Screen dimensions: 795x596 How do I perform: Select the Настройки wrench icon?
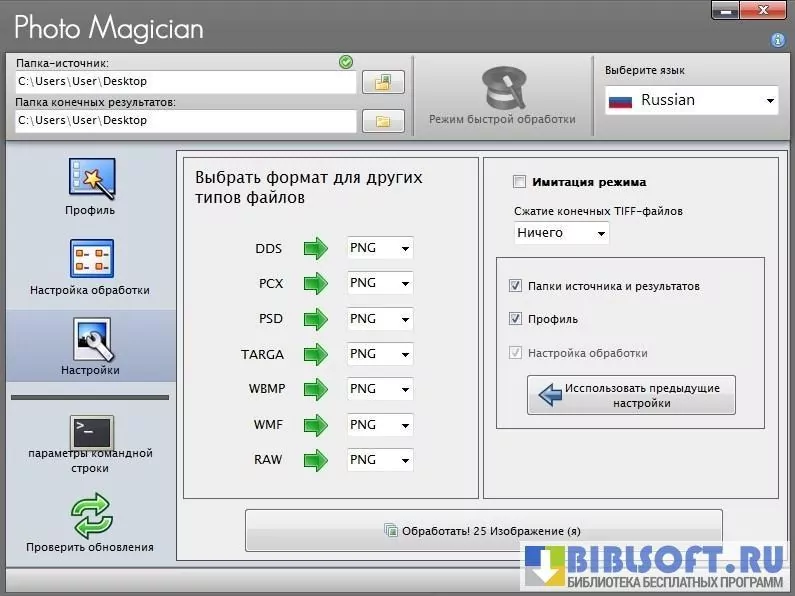click(x=91, y=340)
